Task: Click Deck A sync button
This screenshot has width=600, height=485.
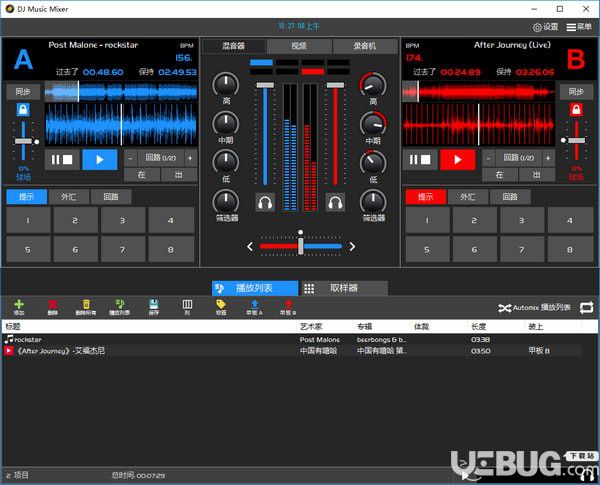Action: point(23,92)
